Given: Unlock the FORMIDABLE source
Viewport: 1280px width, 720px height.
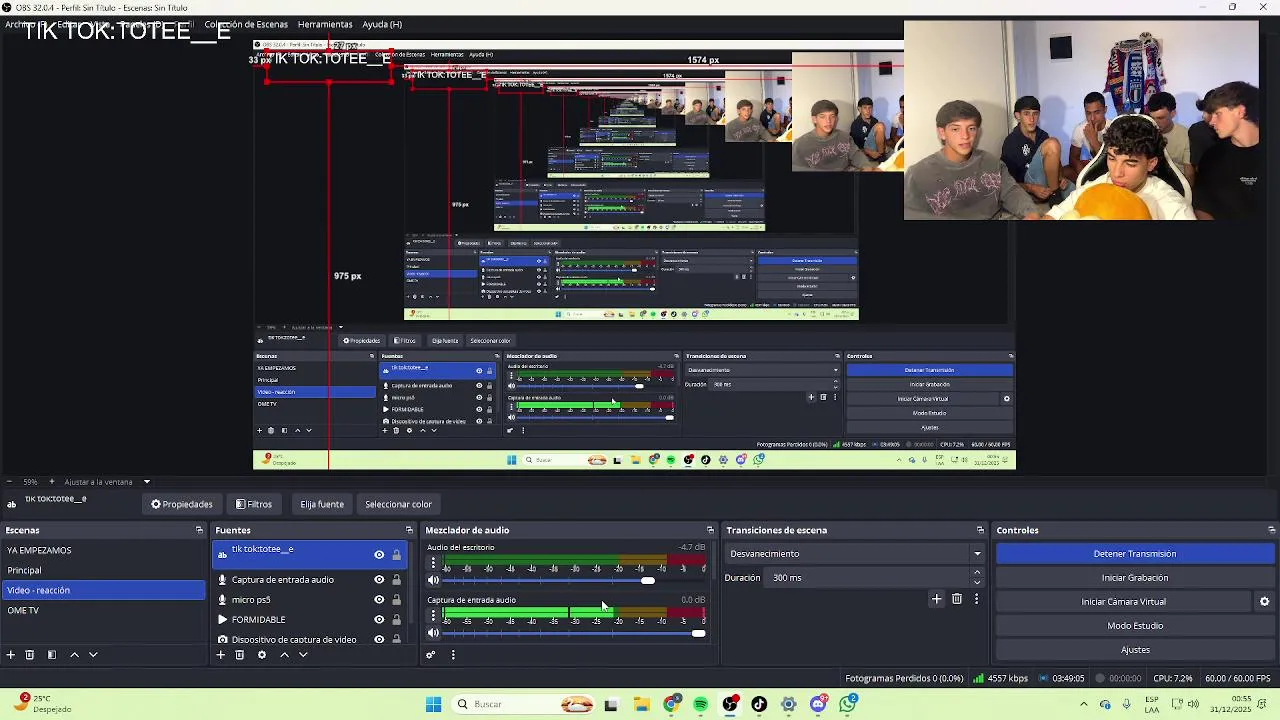Looking at the screenshot, I should (396, 620).
